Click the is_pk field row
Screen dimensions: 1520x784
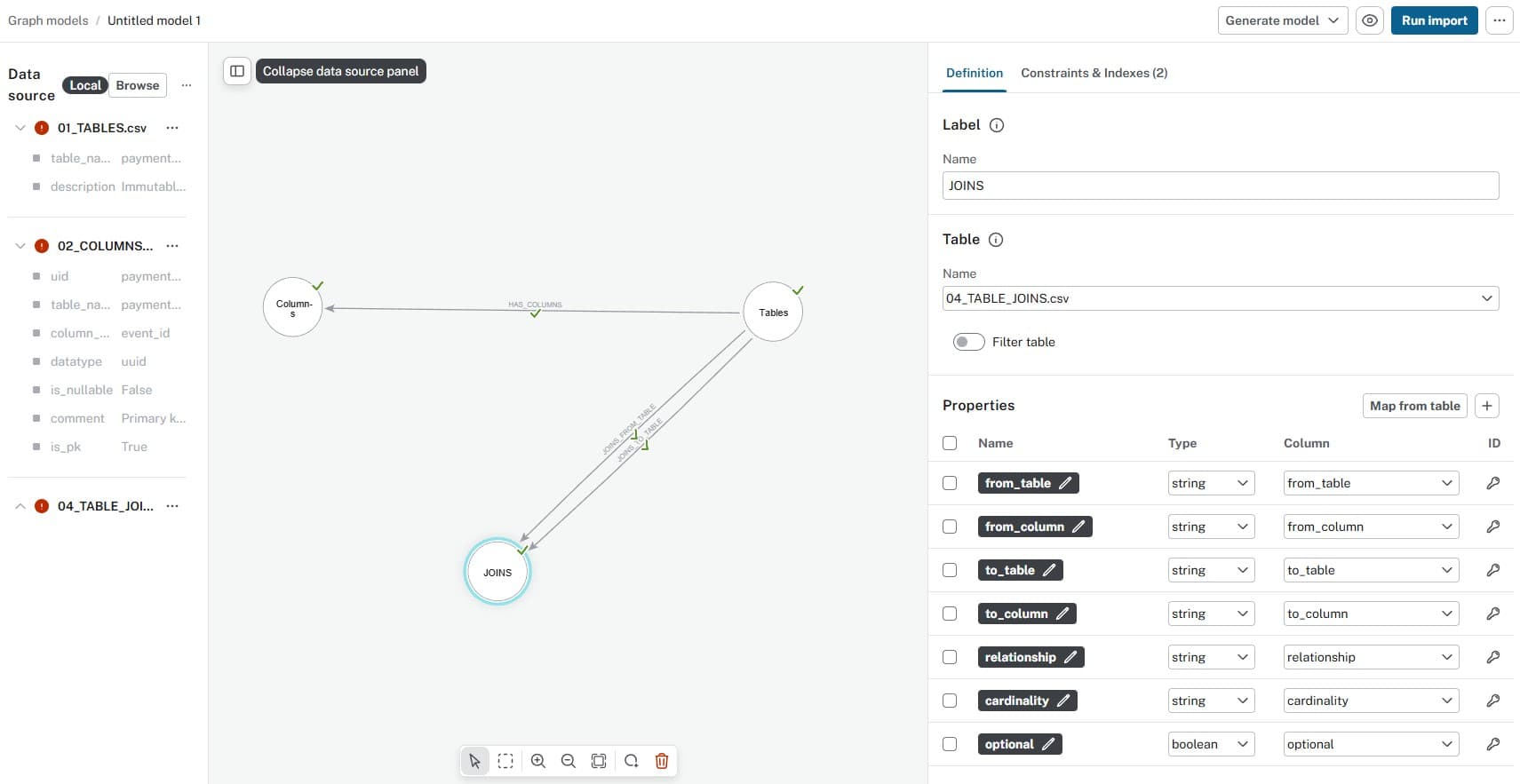(108, 447)
